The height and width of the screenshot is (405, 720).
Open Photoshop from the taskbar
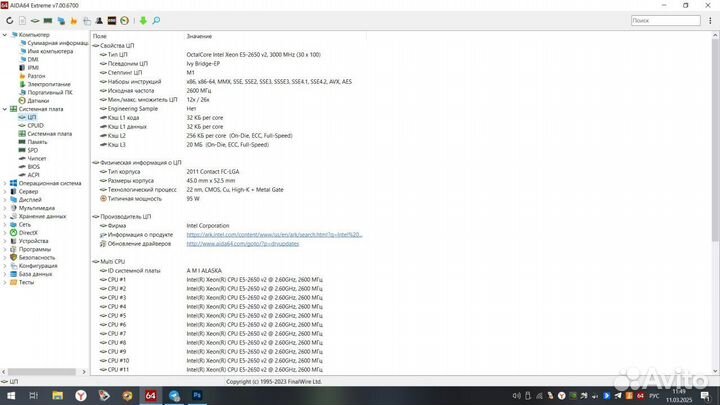(197, 396)
